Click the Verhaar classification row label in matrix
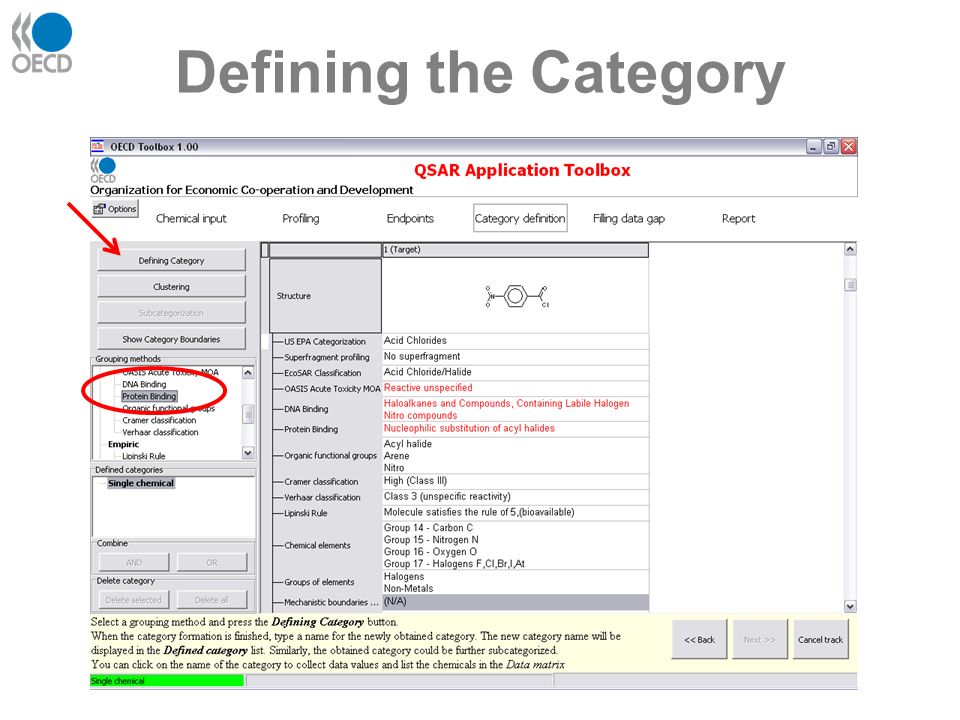This screenshot has width=960, height=720. (x=323, y=498)
